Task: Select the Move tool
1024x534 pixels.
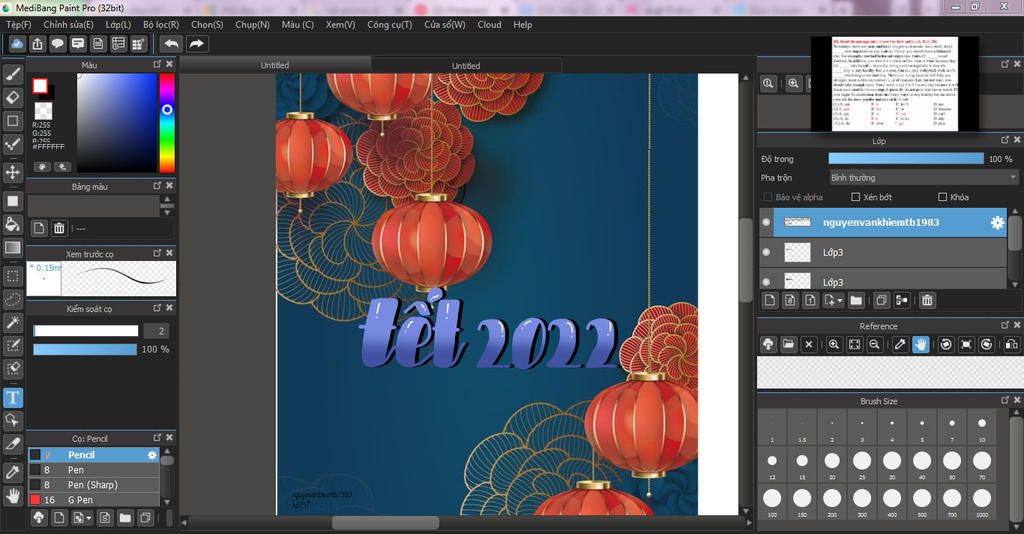Action: (12, 172)
